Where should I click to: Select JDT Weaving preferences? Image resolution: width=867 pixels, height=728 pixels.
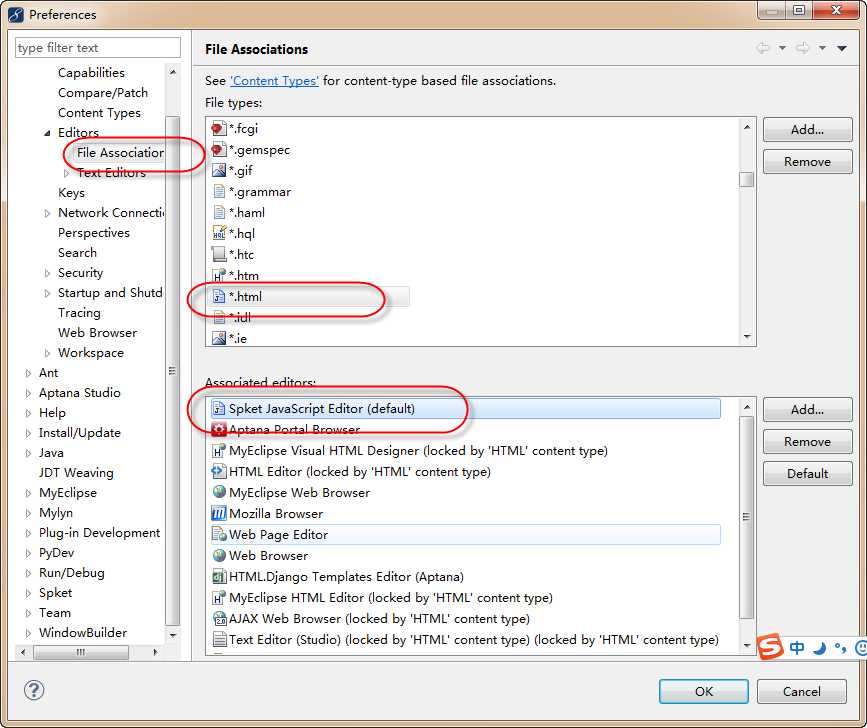(76, 473)
